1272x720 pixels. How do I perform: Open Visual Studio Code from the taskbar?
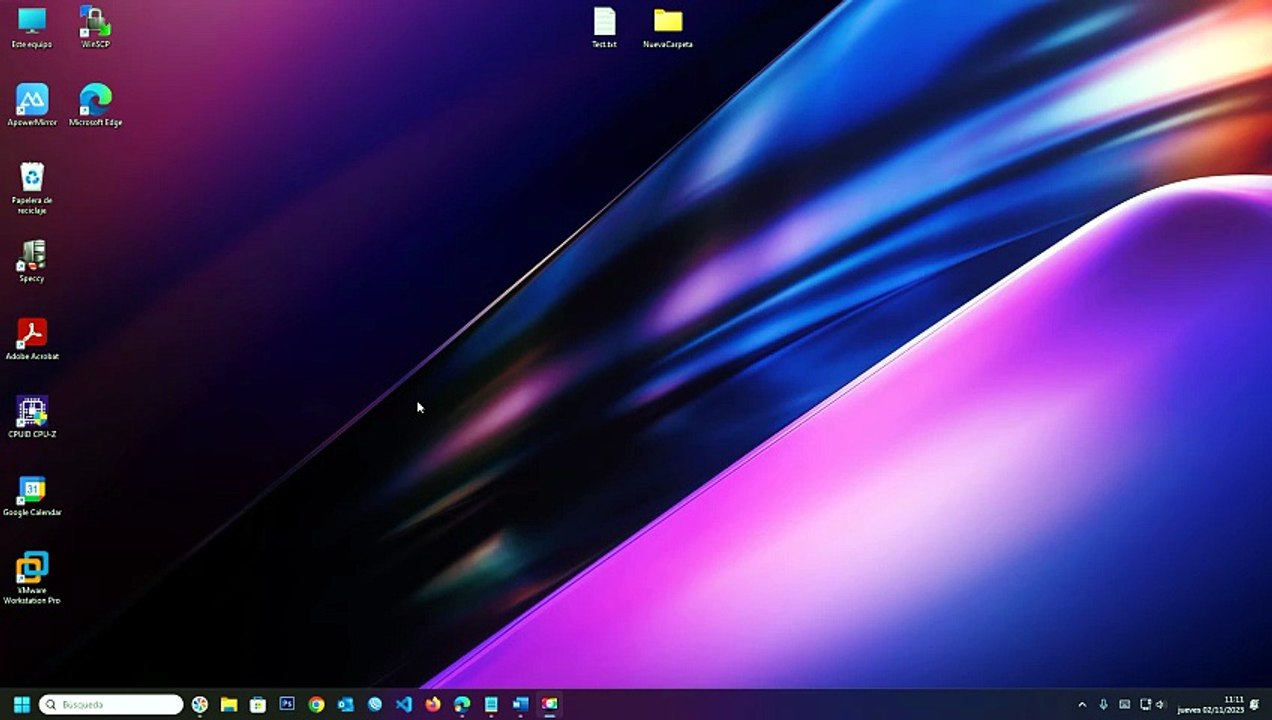tap(404, 704)
